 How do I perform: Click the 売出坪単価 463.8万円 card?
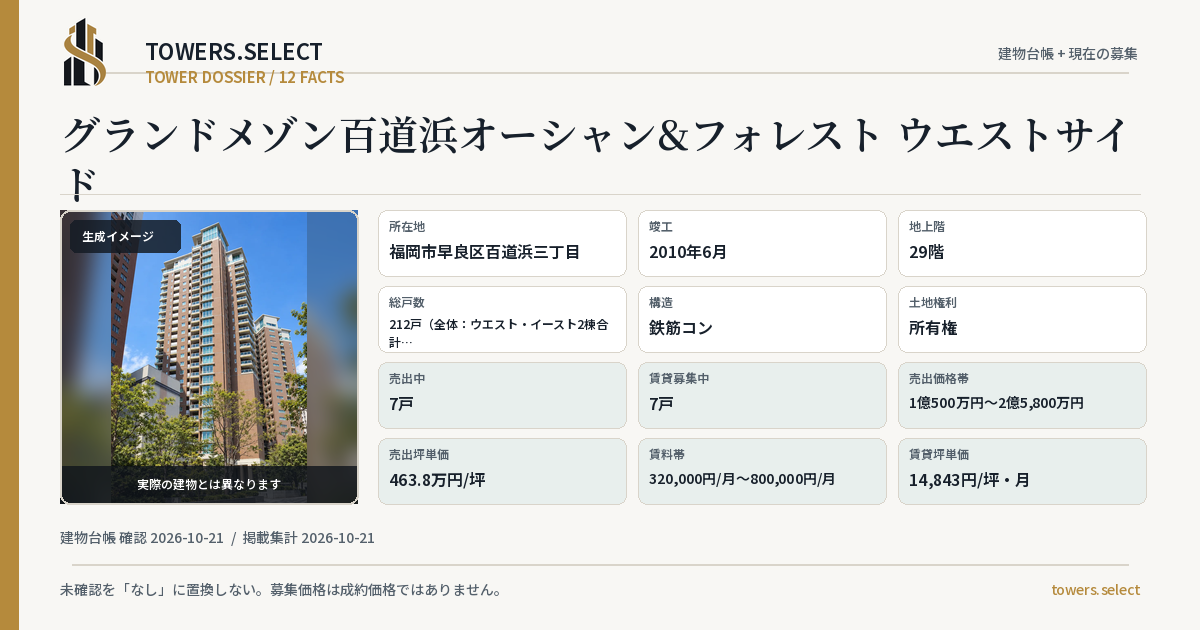point(502,471)
